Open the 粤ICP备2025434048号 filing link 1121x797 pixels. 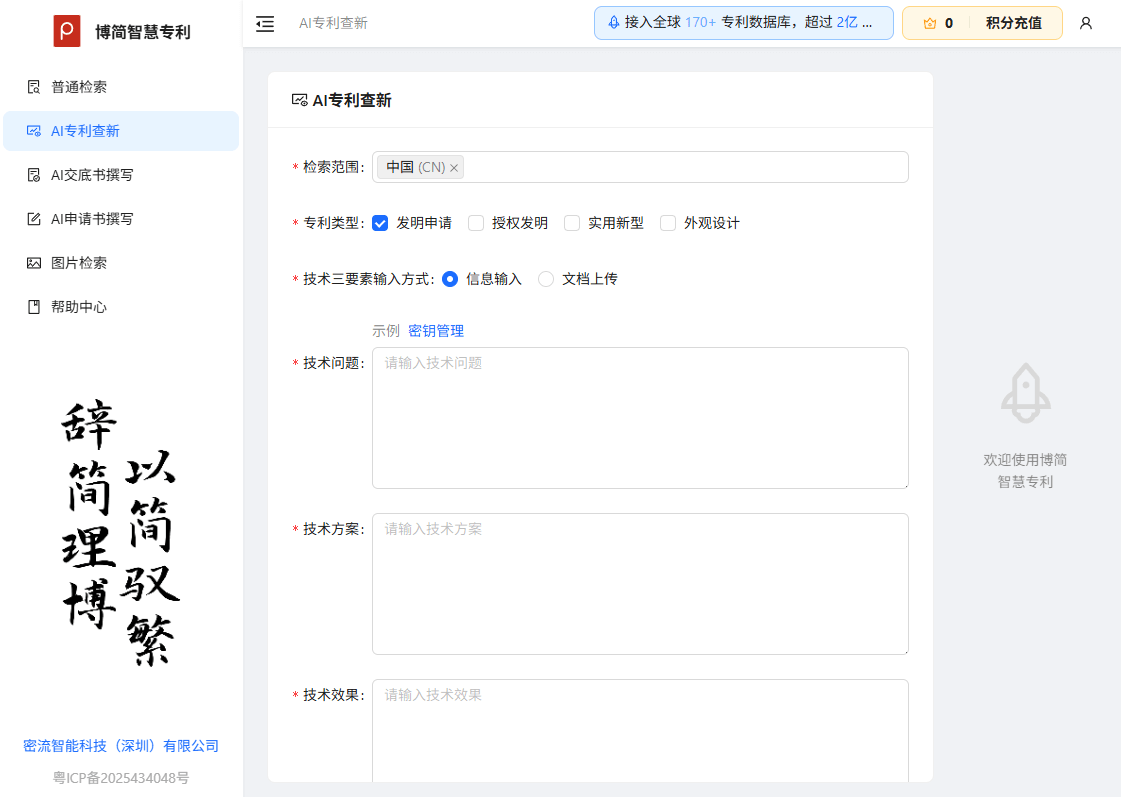tap(121, 778)
